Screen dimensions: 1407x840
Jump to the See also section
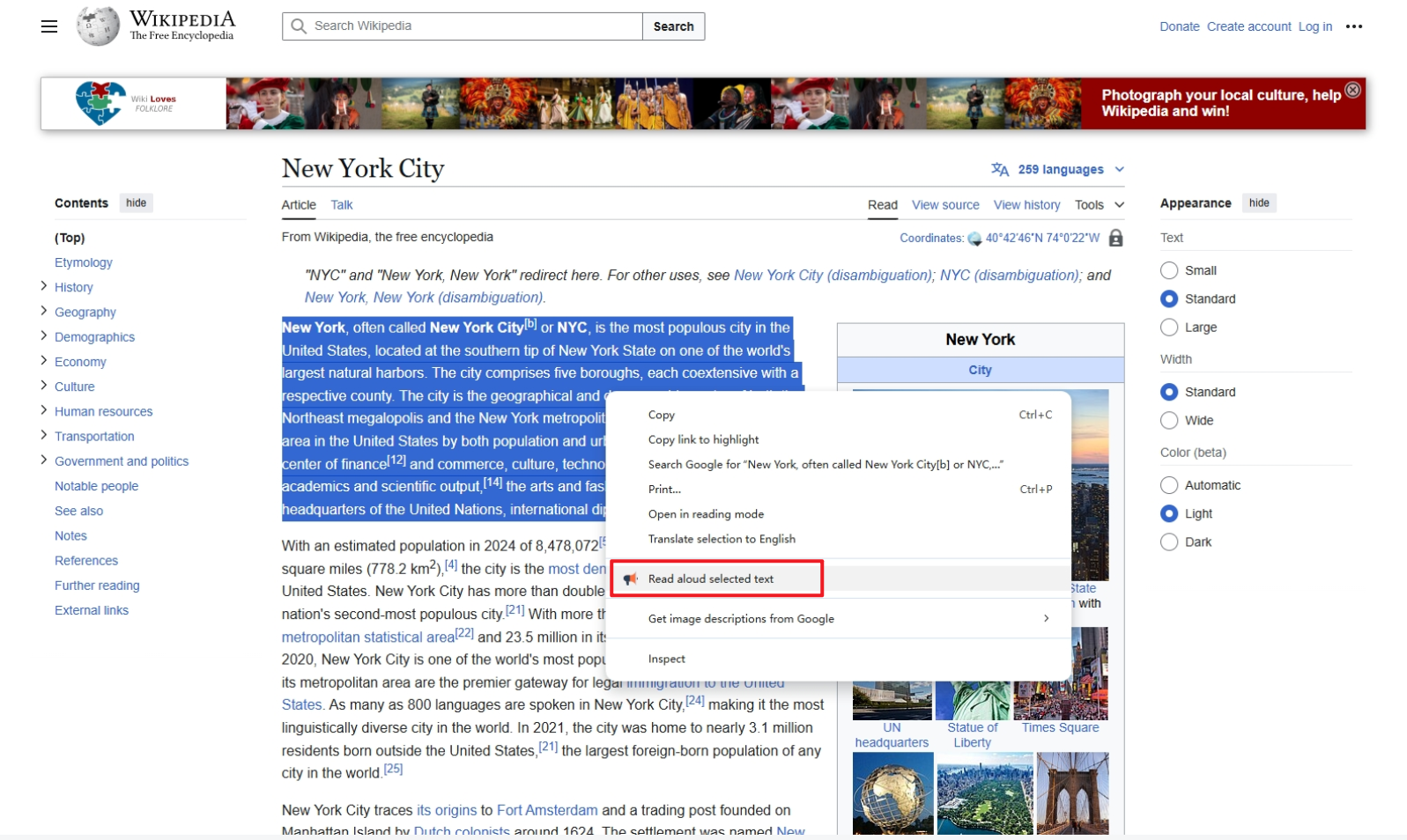coord(79,511)
